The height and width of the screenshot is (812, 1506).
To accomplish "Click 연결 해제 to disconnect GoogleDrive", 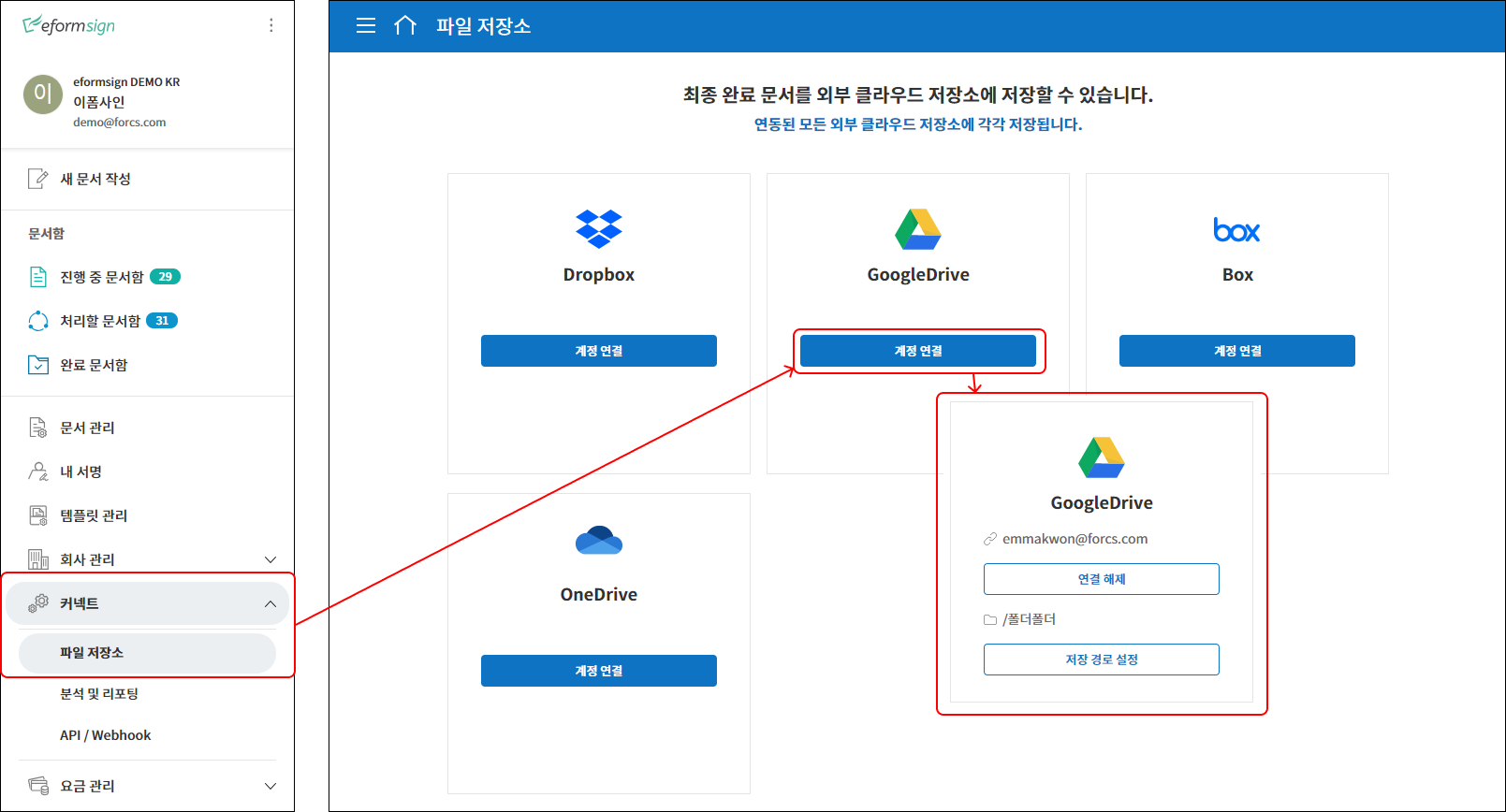I will point(1102,579).
